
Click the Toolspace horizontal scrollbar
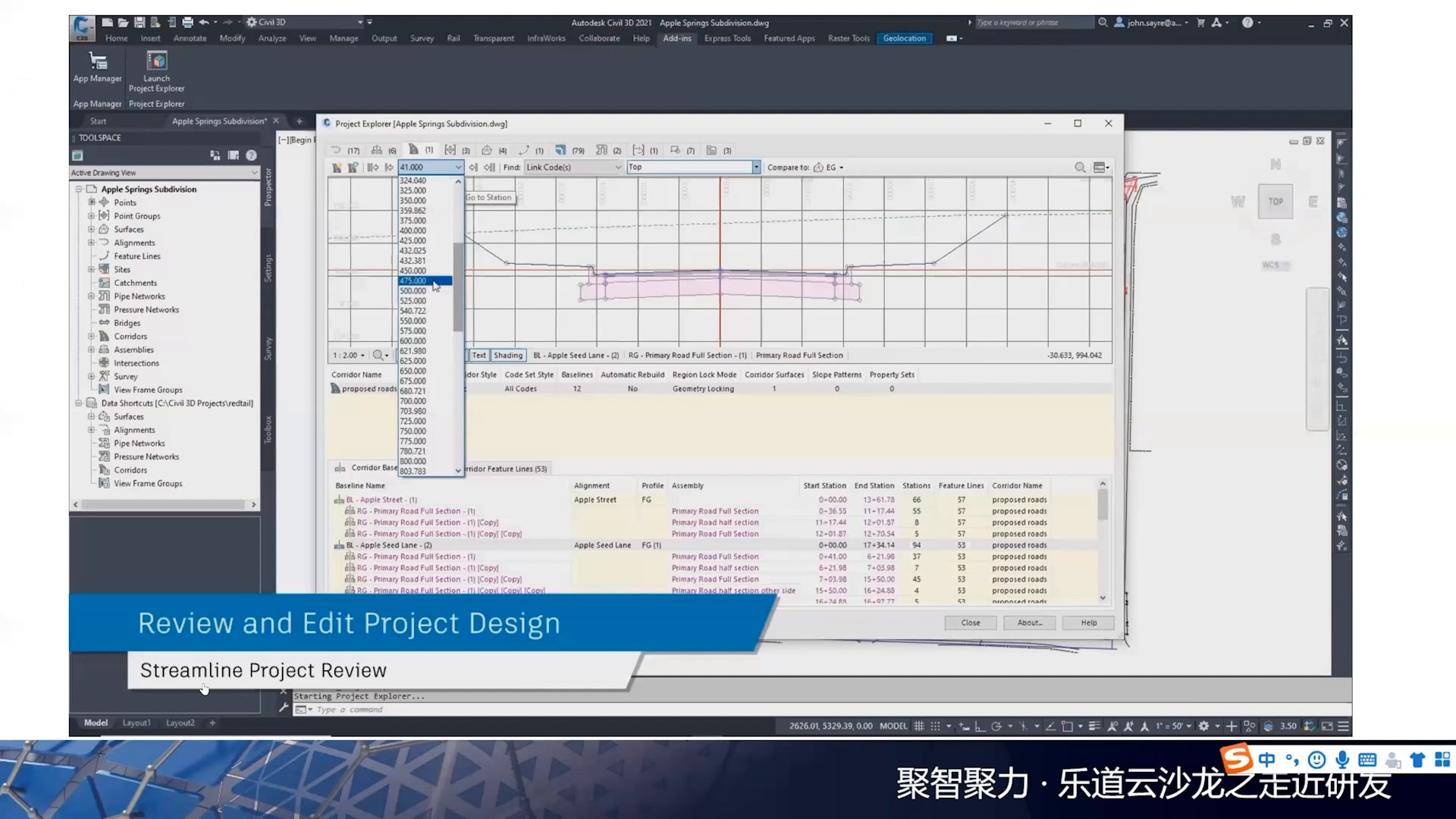(x=165, y=504)
